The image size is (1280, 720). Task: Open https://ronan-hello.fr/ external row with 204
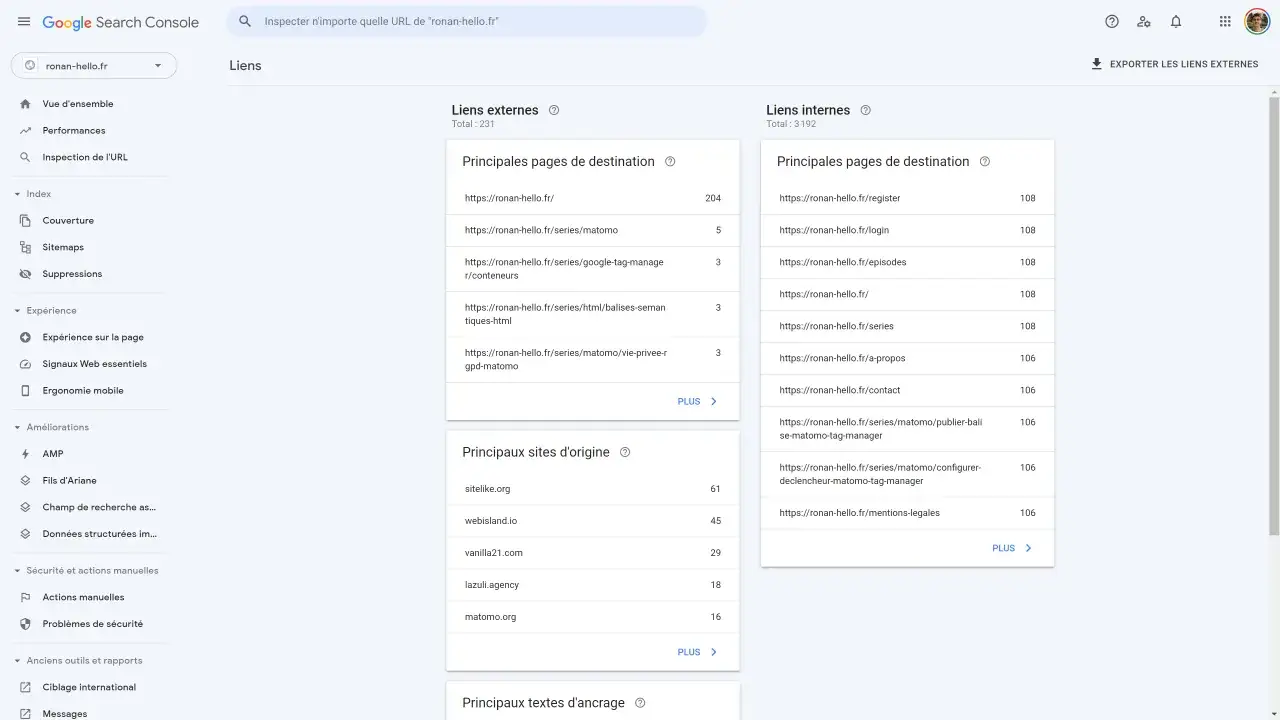click(x=593, y=198)
